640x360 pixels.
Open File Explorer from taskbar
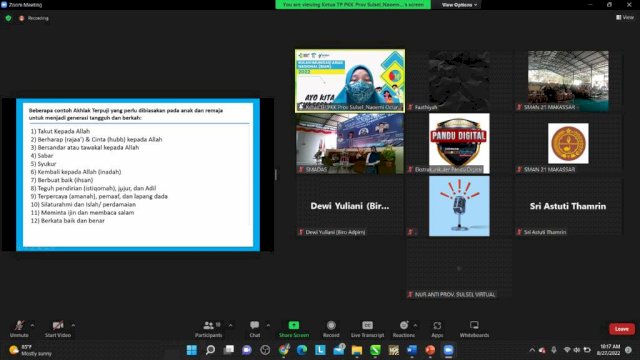click(357, 350)
